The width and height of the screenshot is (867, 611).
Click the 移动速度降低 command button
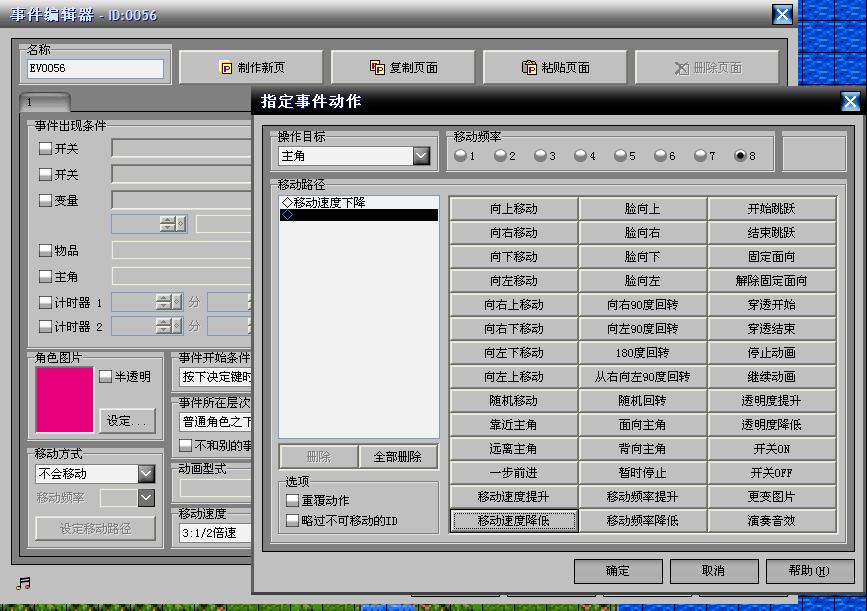pos(514,520)
